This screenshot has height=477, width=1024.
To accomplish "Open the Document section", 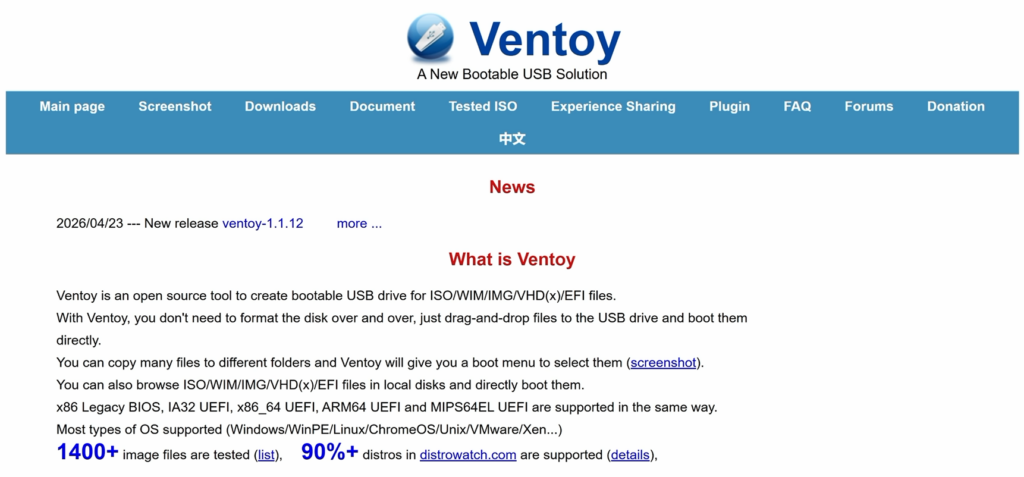I will (x=382, y=107).
